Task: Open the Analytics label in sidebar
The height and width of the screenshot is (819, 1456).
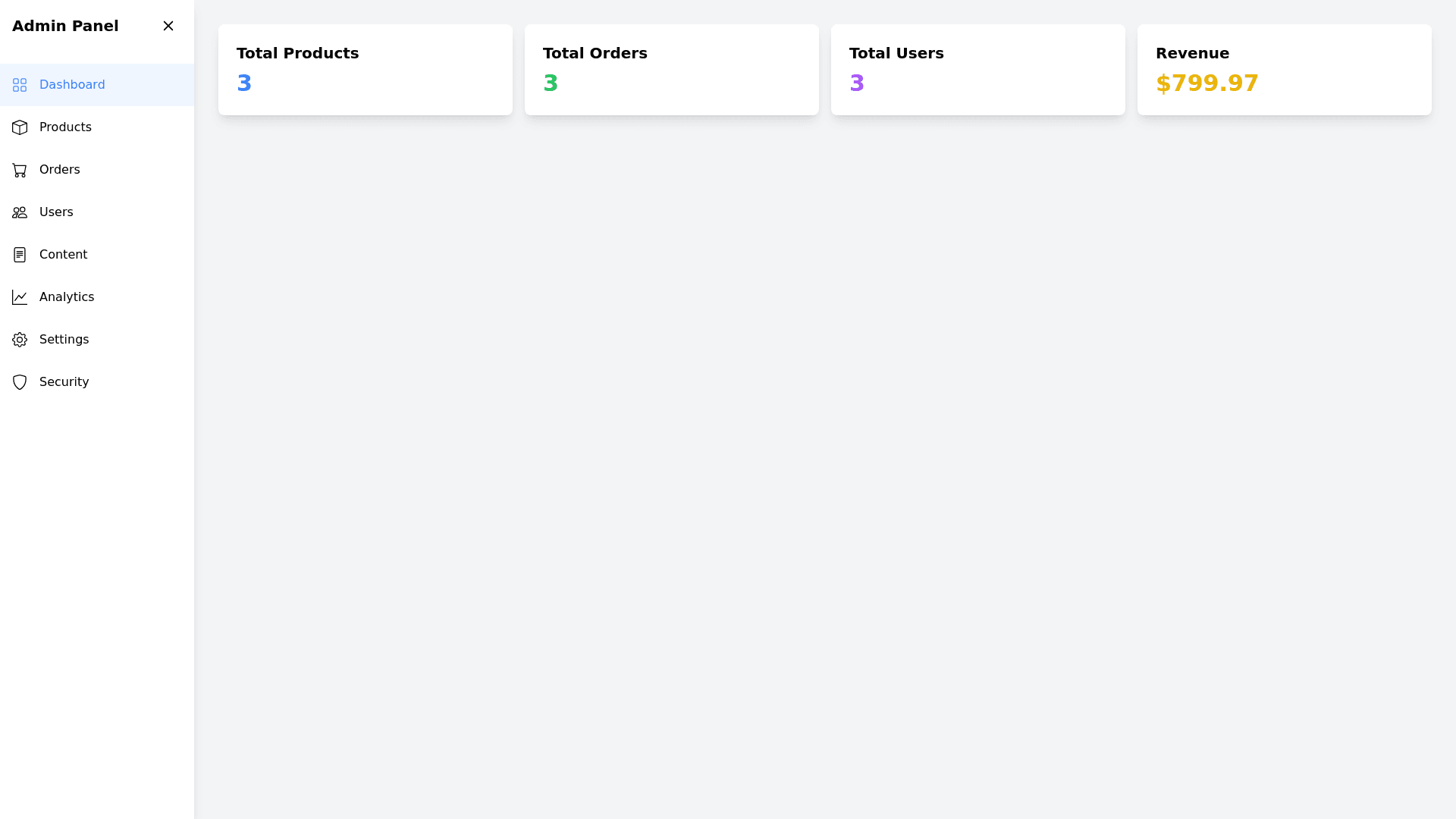Action: [x=67, y=297]
